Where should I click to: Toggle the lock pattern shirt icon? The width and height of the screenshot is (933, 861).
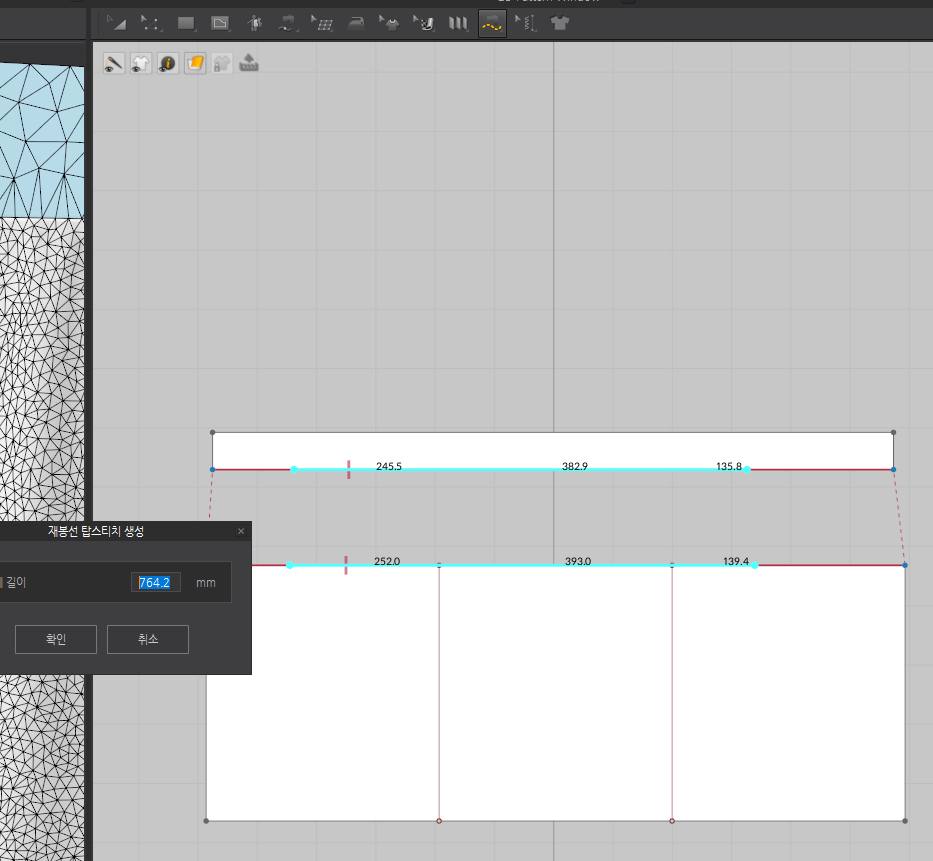221,63
